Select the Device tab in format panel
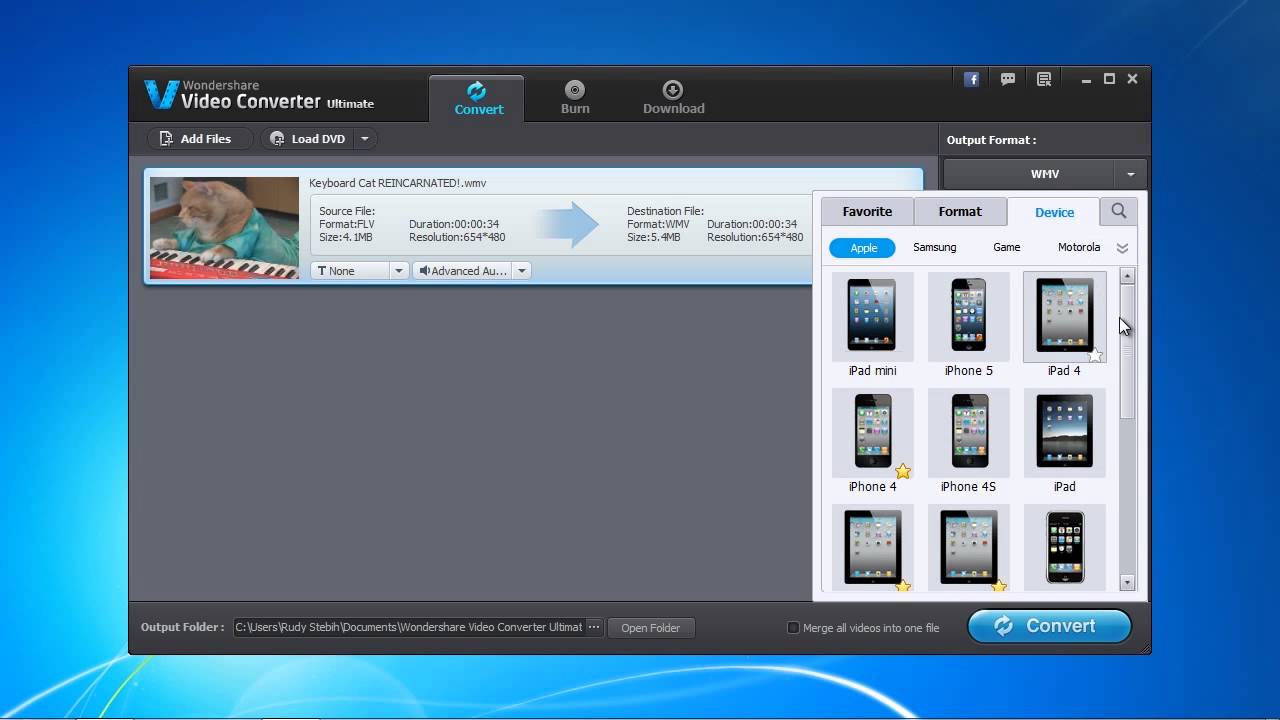 pyautogui.click(x=1054, y=212)
